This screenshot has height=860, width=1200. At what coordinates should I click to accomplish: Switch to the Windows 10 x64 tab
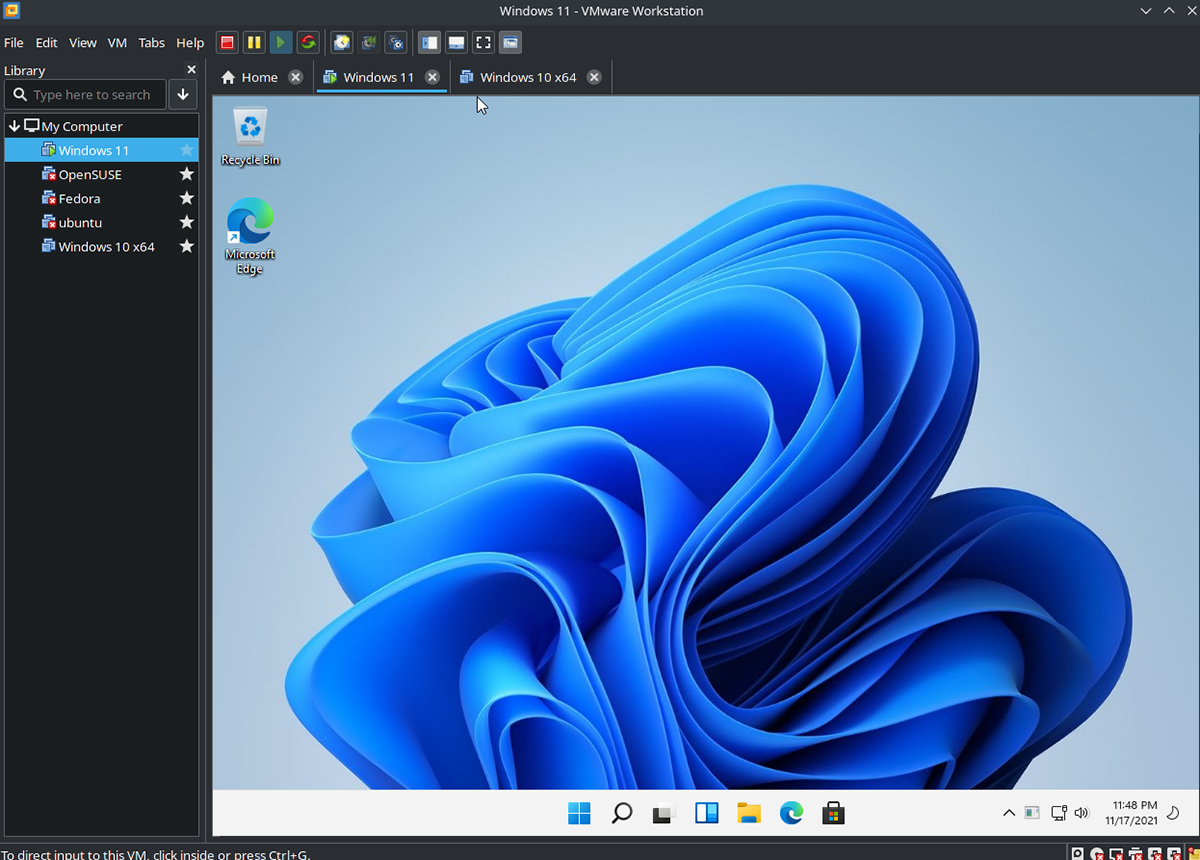tap(528, 76)
